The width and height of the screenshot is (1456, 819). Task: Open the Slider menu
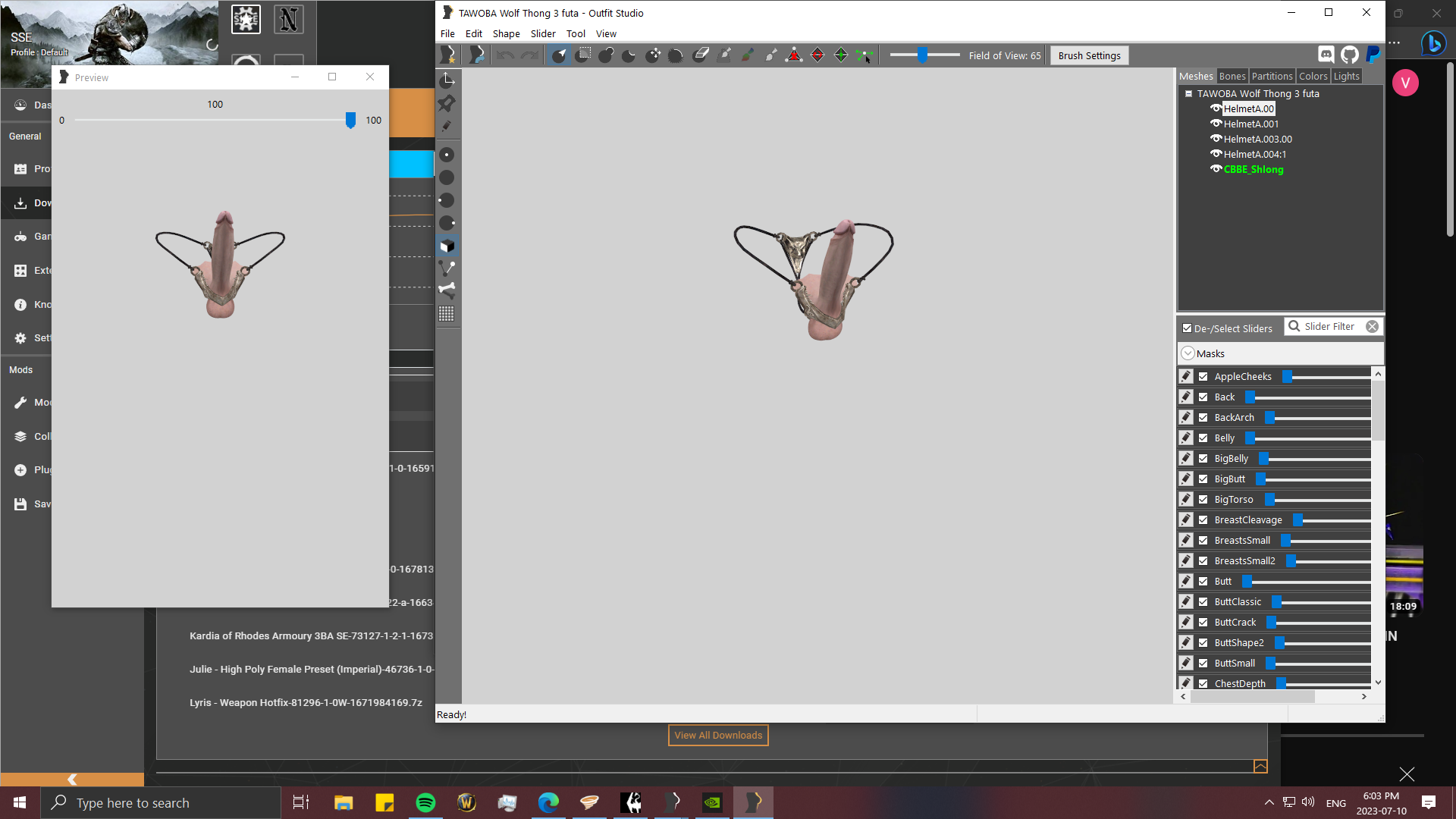(543, 33)
